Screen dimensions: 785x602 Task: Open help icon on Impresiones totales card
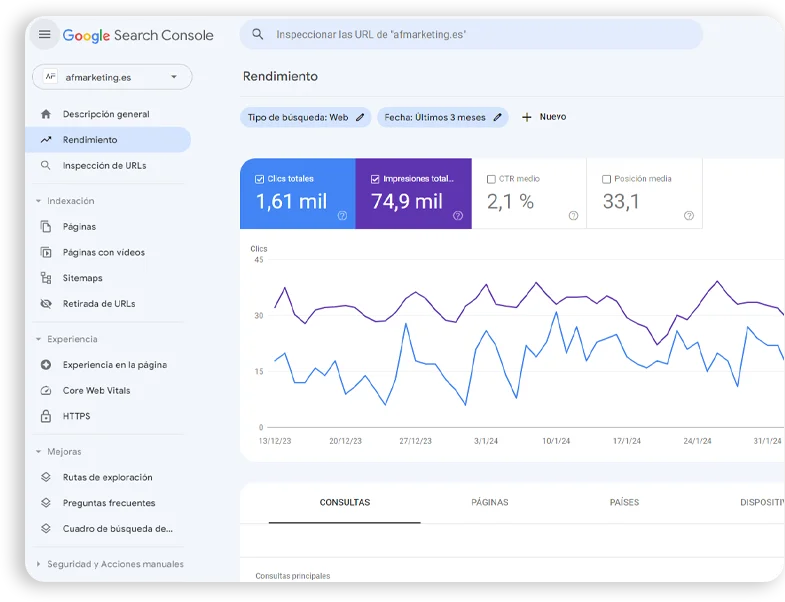pos(458,216)
